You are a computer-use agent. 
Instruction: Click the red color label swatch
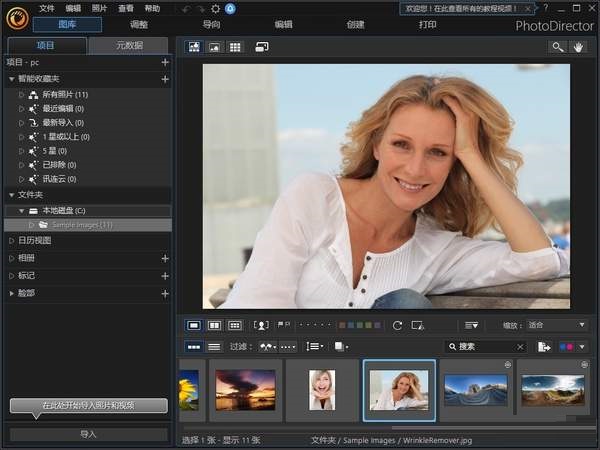click(342, 325)
